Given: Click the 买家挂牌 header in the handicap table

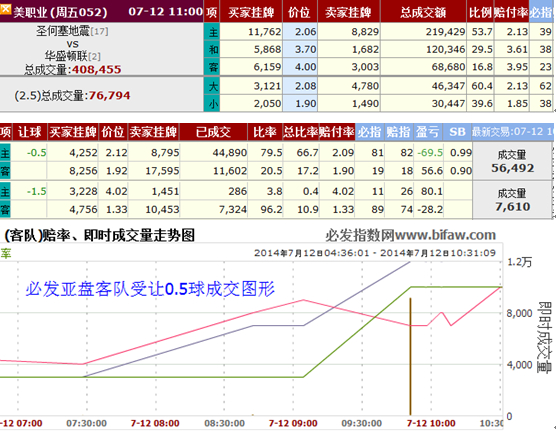Looking at the screenshot, I should tap(73, 132).
